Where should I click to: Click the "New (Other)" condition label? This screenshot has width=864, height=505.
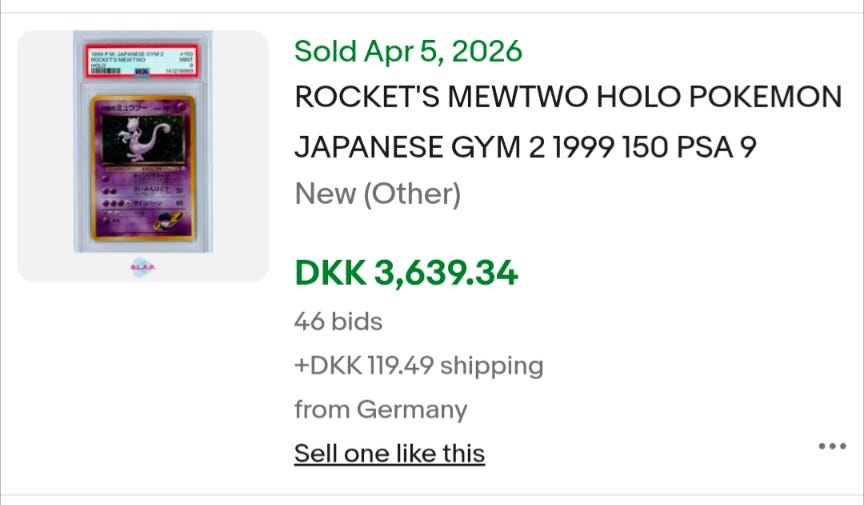[x=377, y=193]
